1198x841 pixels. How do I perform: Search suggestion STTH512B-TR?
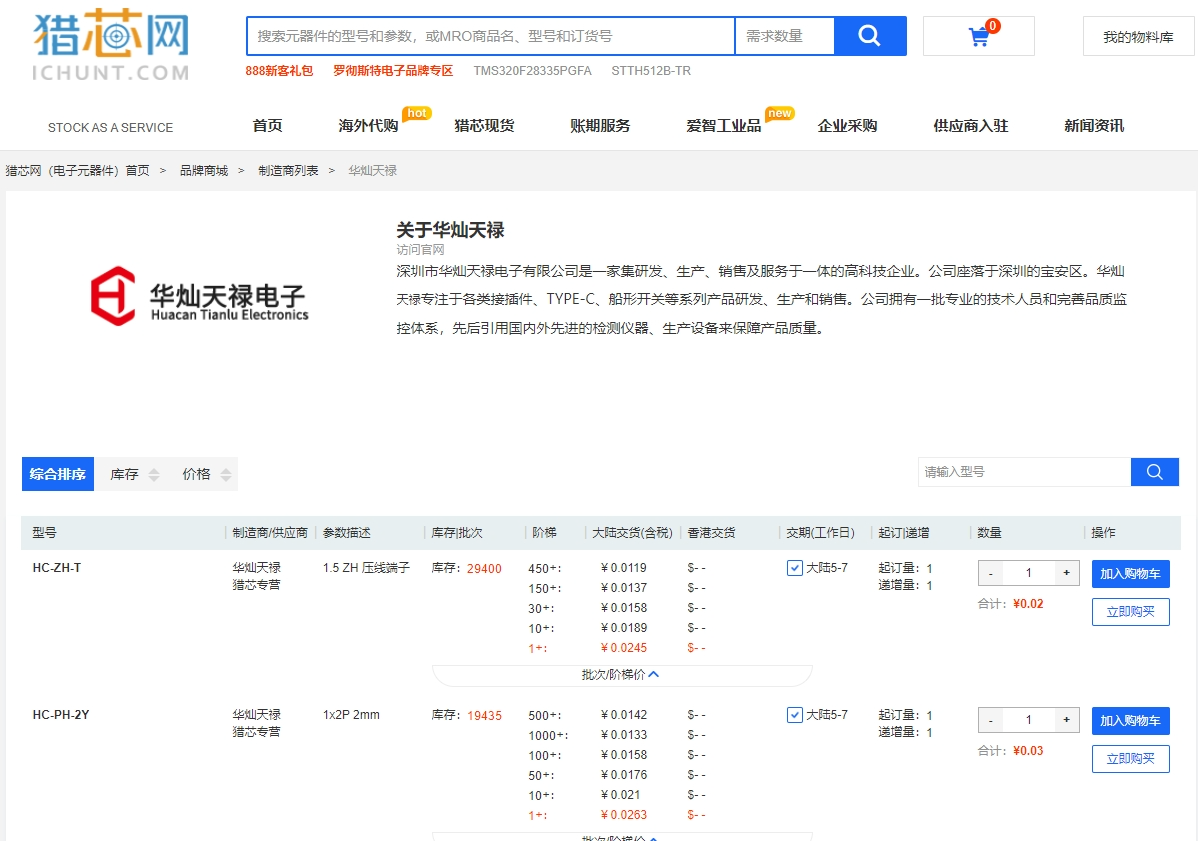[651, 71]
